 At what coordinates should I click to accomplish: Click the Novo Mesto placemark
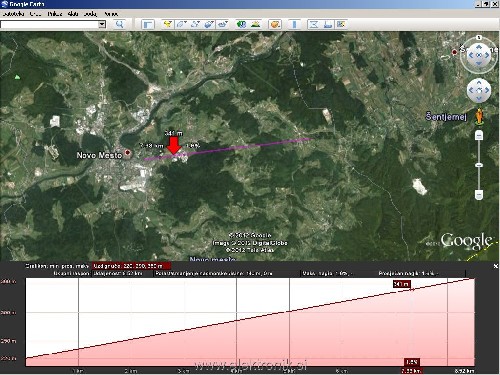coord(127,153)
